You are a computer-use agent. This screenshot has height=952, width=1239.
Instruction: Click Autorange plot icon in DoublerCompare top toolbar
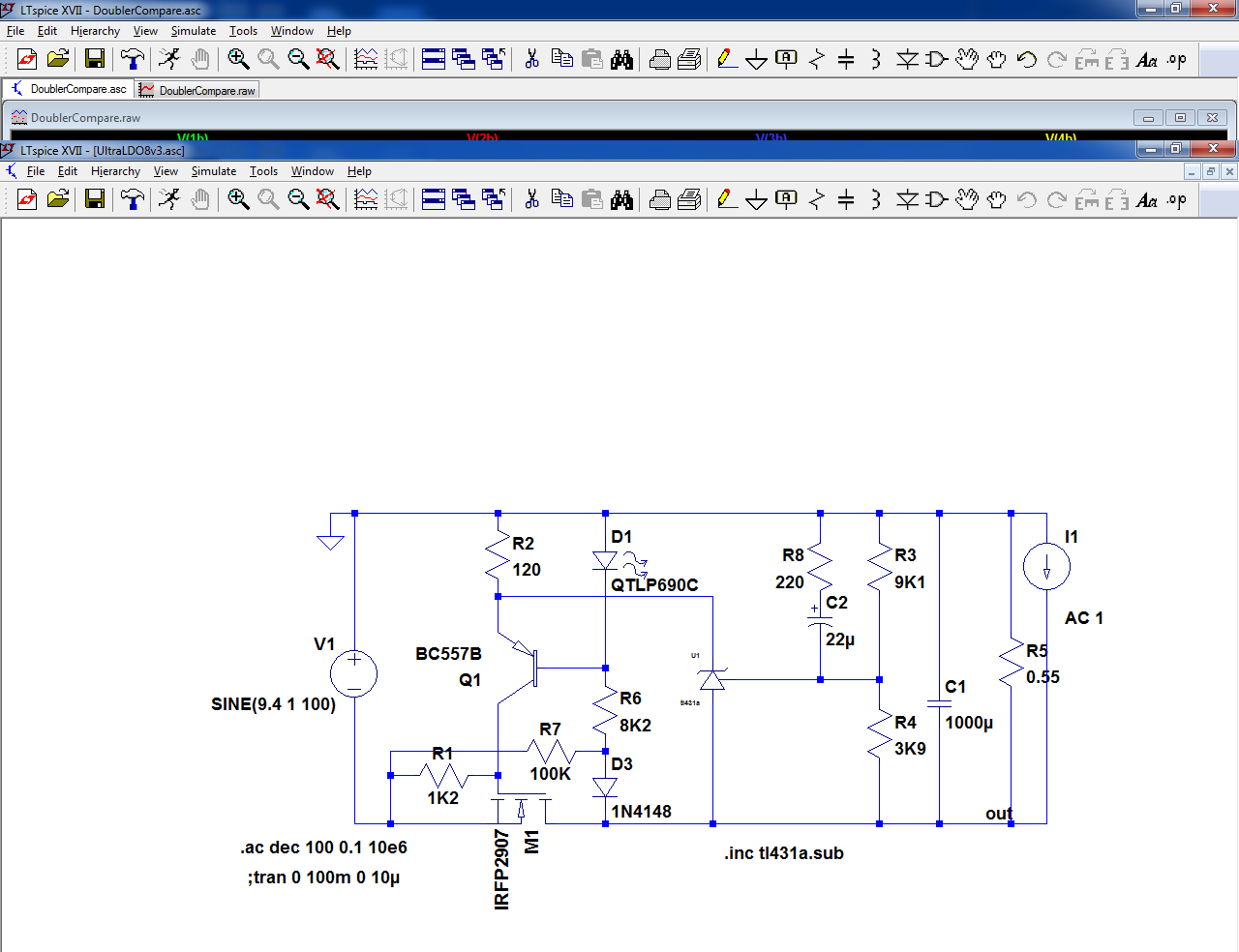click(x=366, y=59)
